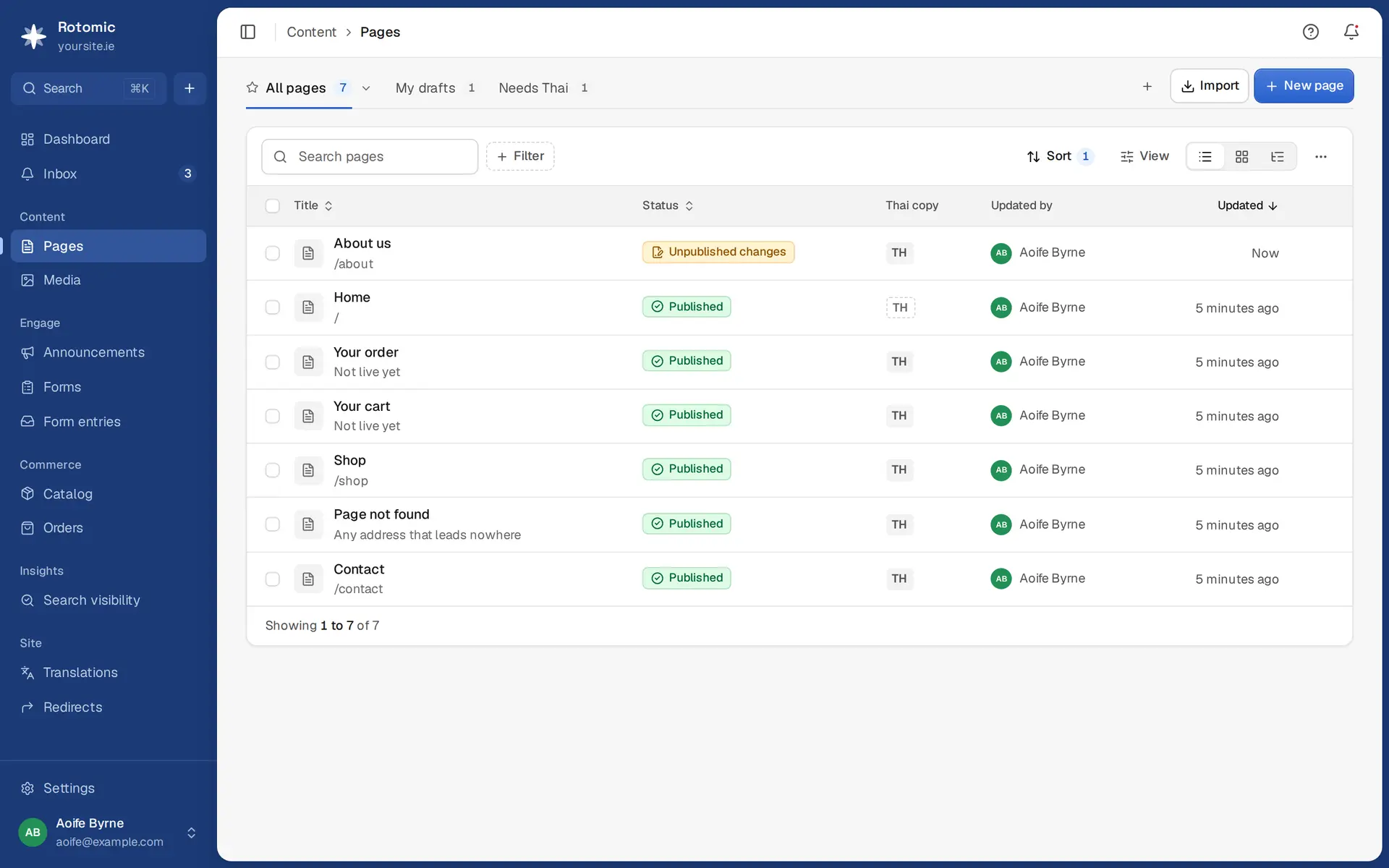The height and width of the screenshot is (868, 1389).
Task: Open the table more options menu
Action: 1320,157
